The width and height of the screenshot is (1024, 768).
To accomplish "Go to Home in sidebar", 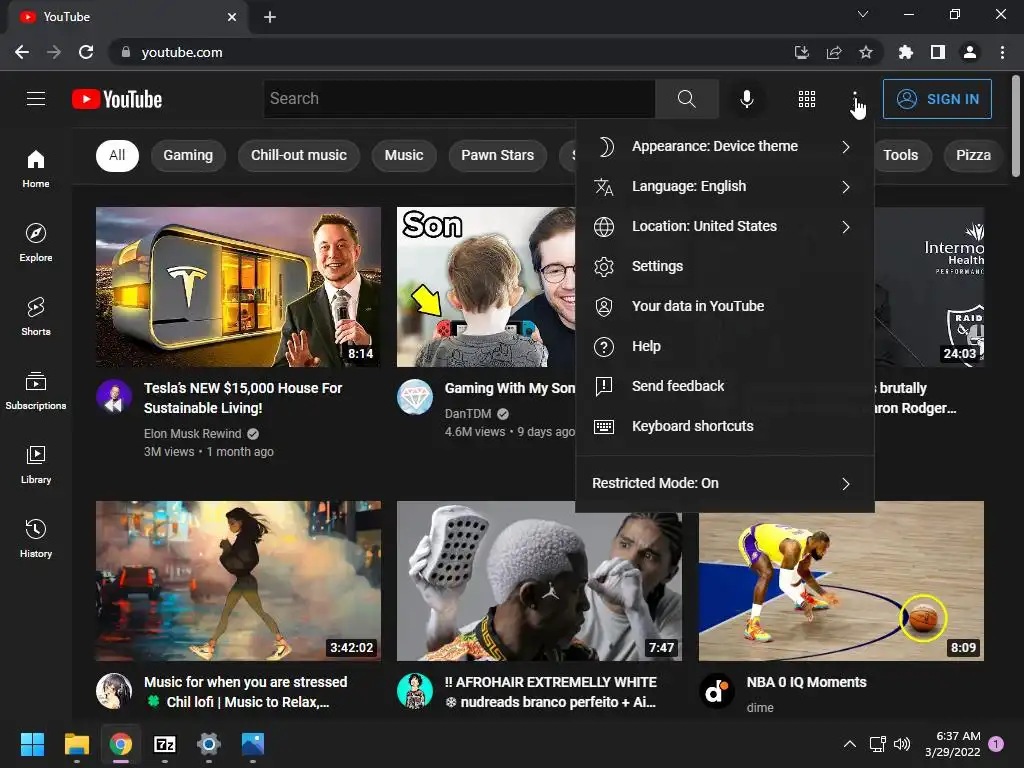I will pos(36,168).
